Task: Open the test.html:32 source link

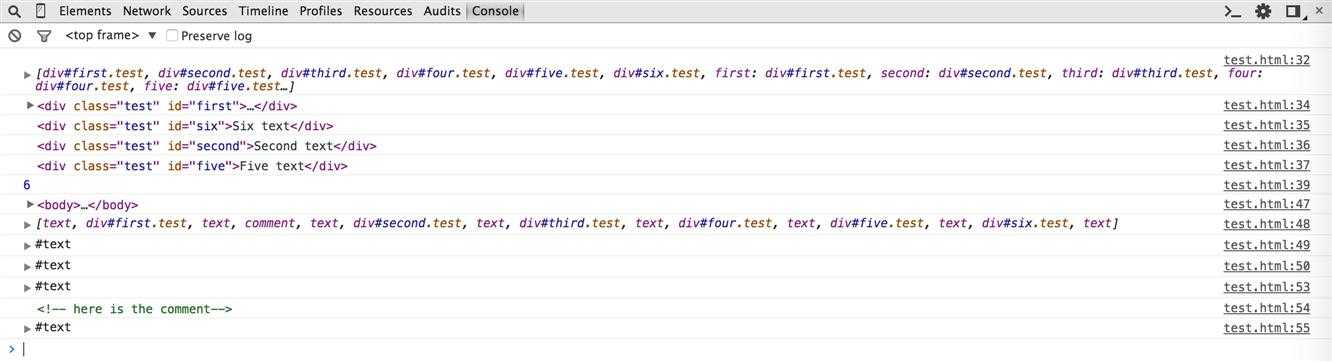Action: [x=1266, y=60]
